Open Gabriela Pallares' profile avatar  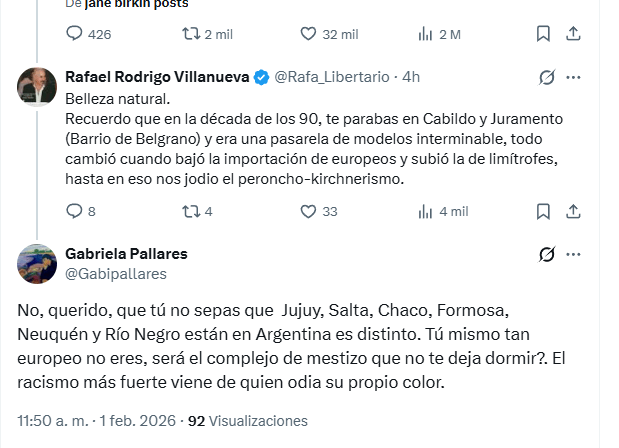[x=37, y=263]
